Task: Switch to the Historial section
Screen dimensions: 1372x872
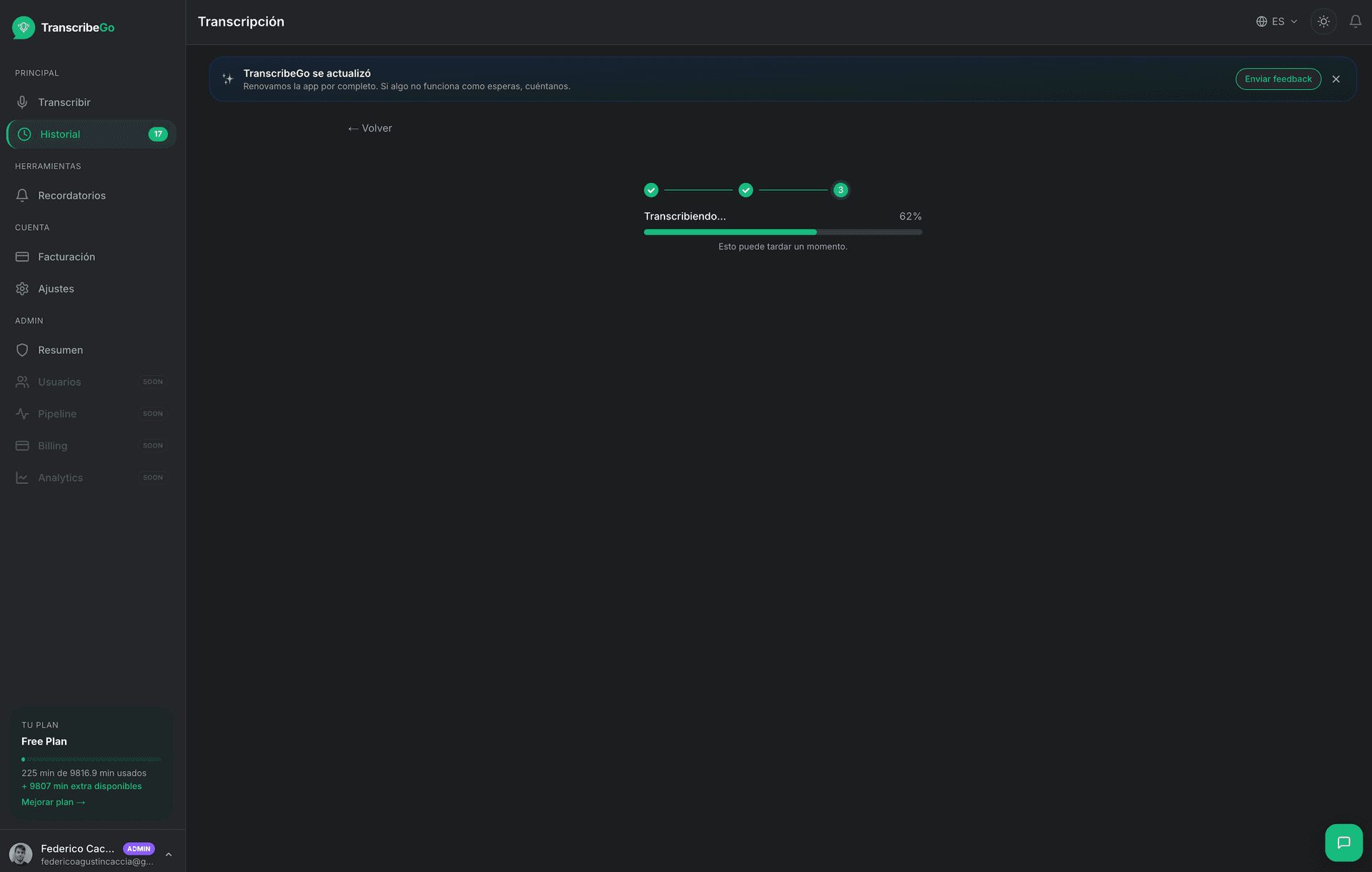Action: click(60, 134)
